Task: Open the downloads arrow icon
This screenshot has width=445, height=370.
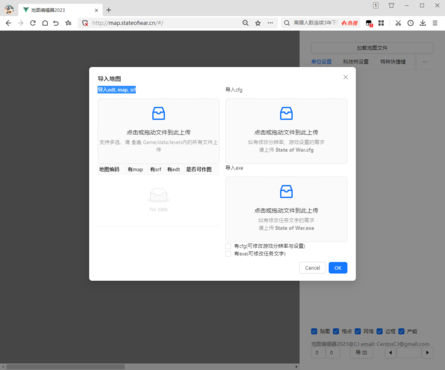Action: point(423,23)
